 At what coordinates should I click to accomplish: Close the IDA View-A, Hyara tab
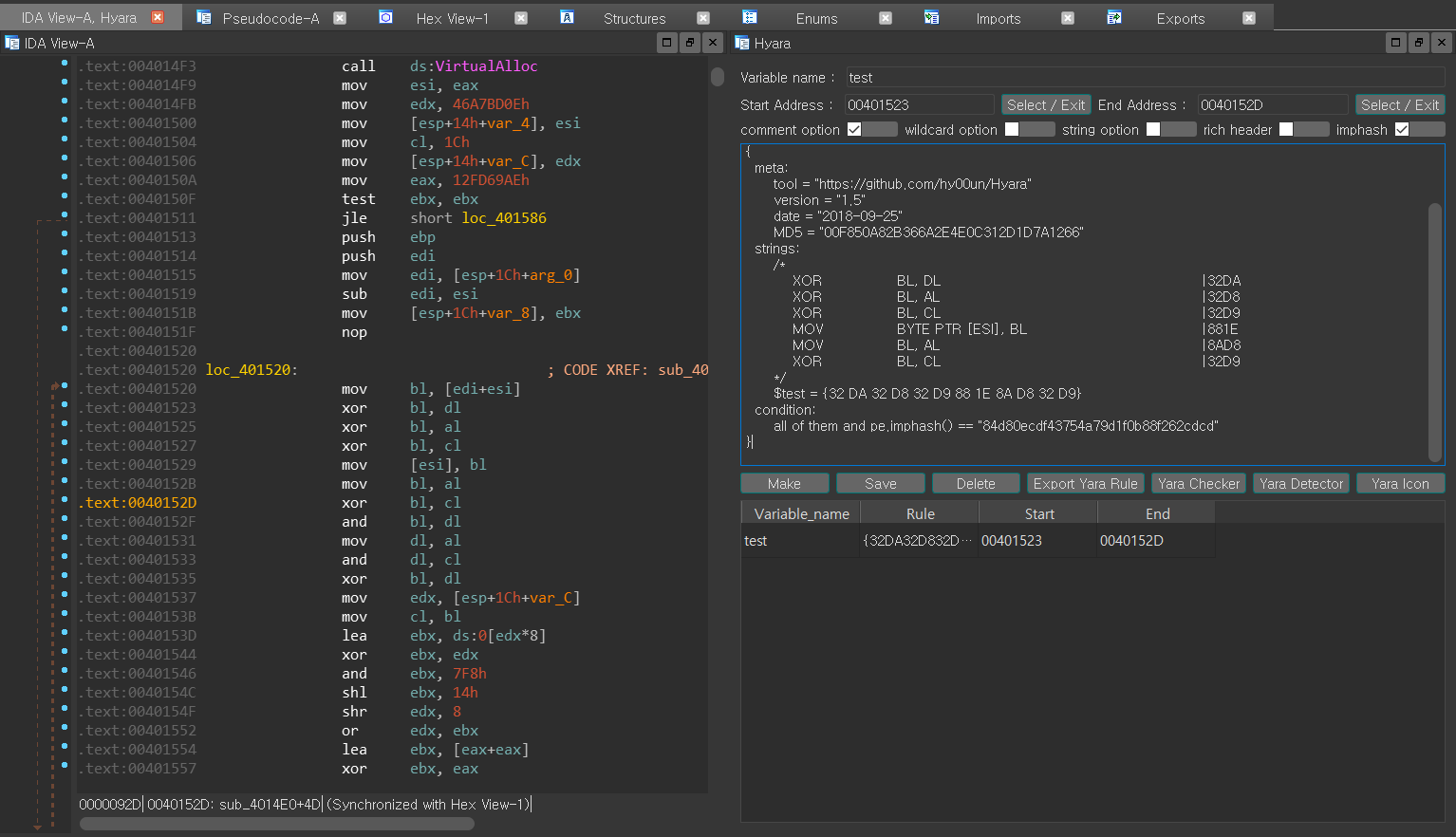(158, 17)
